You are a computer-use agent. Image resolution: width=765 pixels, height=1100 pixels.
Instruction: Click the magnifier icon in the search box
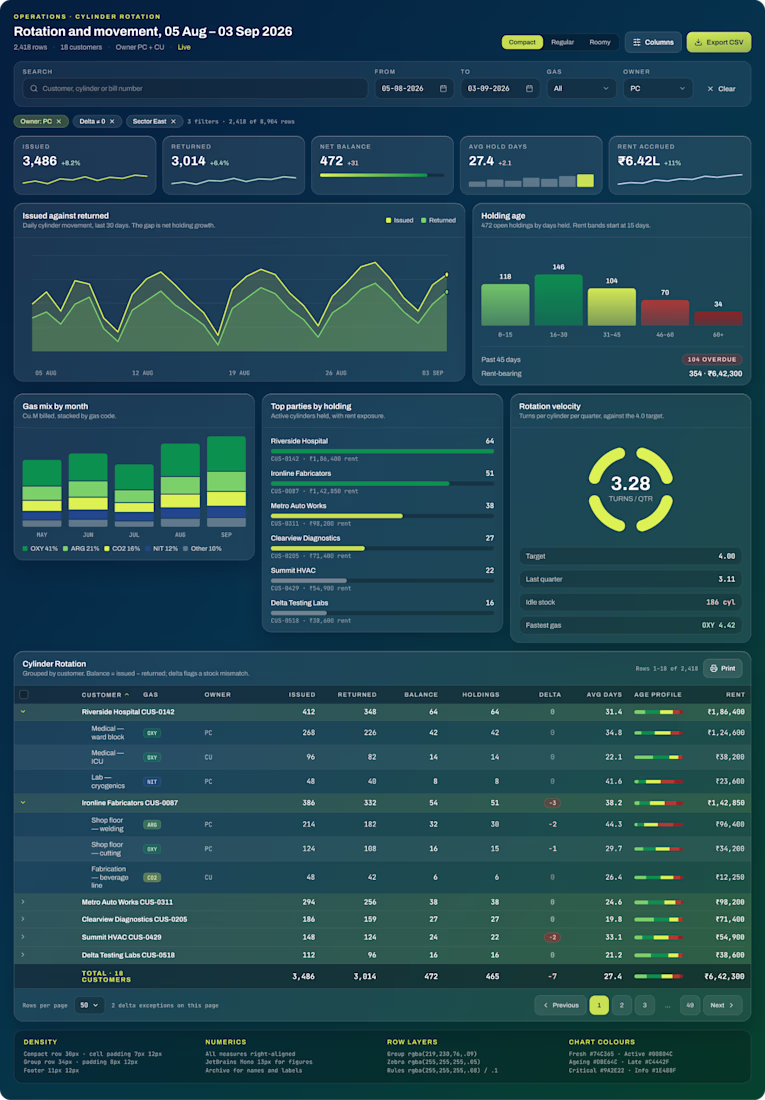tap(34, 88)
